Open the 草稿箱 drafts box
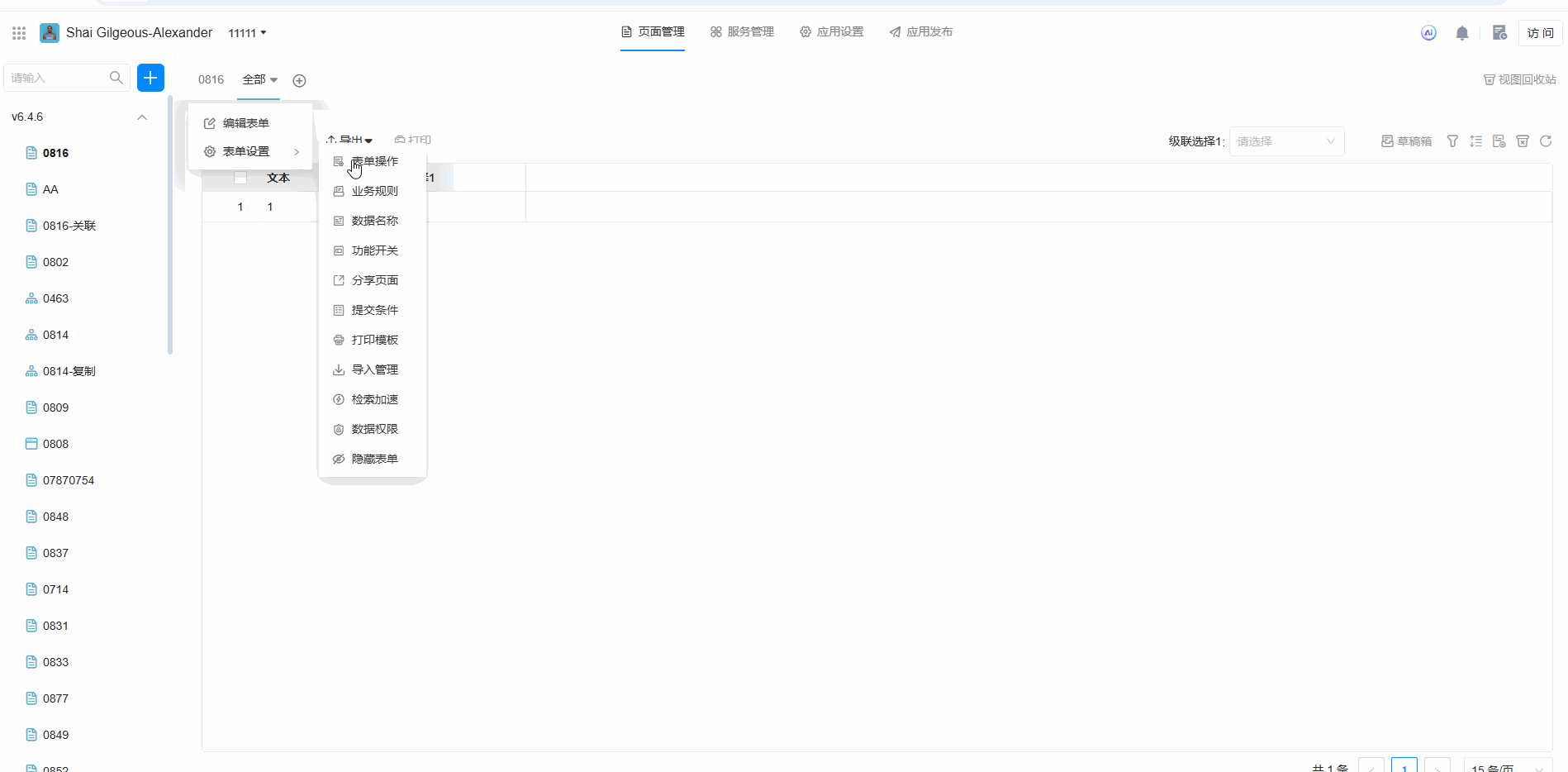Screen dimensions: 1568x772 (x=1406, y=141)
